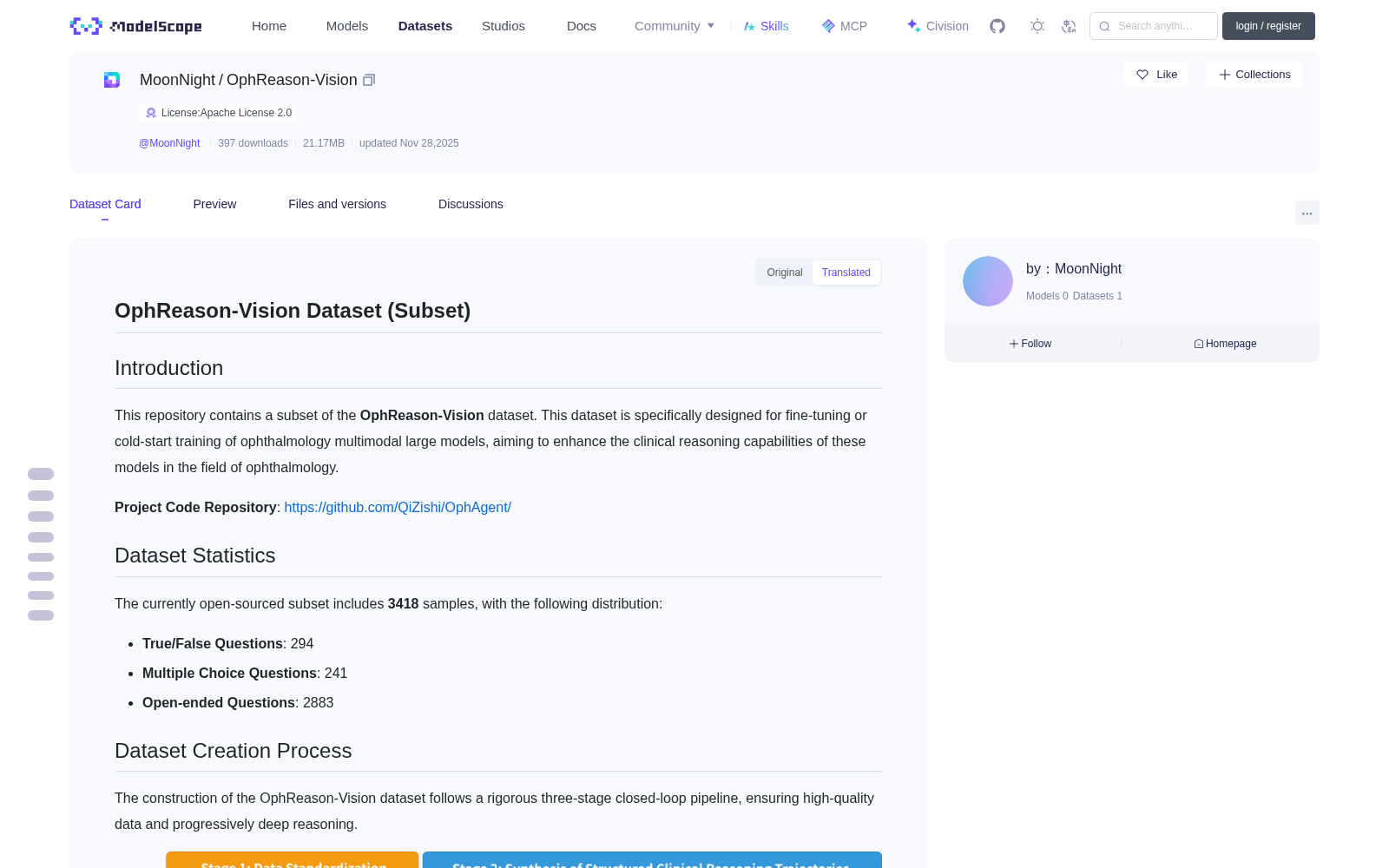Jump to last section via outline marker
The image size is (1389, 868).
pyautogui.click(x=41, y=615)
